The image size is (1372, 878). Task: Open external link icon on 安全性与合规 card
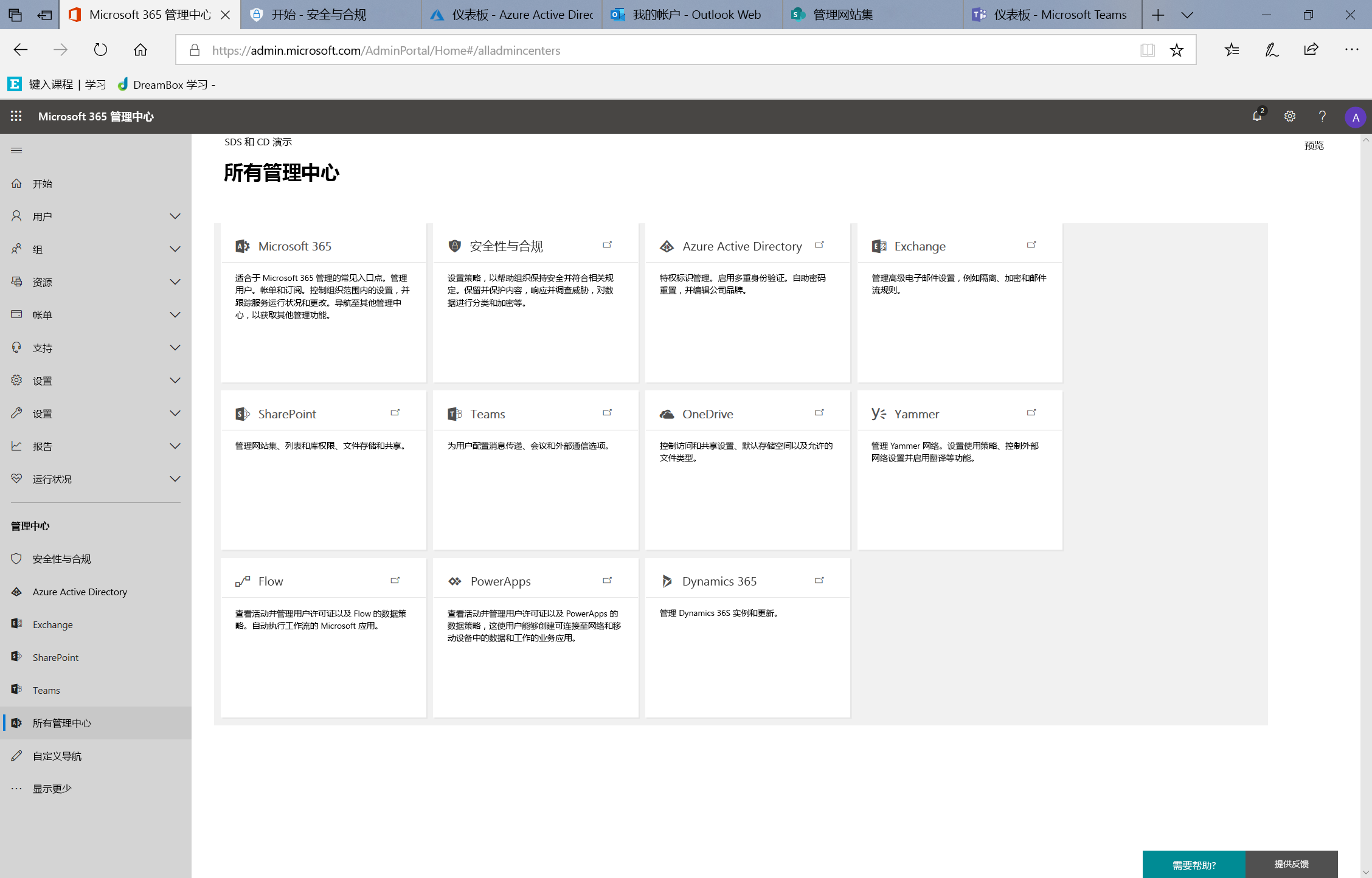click(x=607, y=245)
